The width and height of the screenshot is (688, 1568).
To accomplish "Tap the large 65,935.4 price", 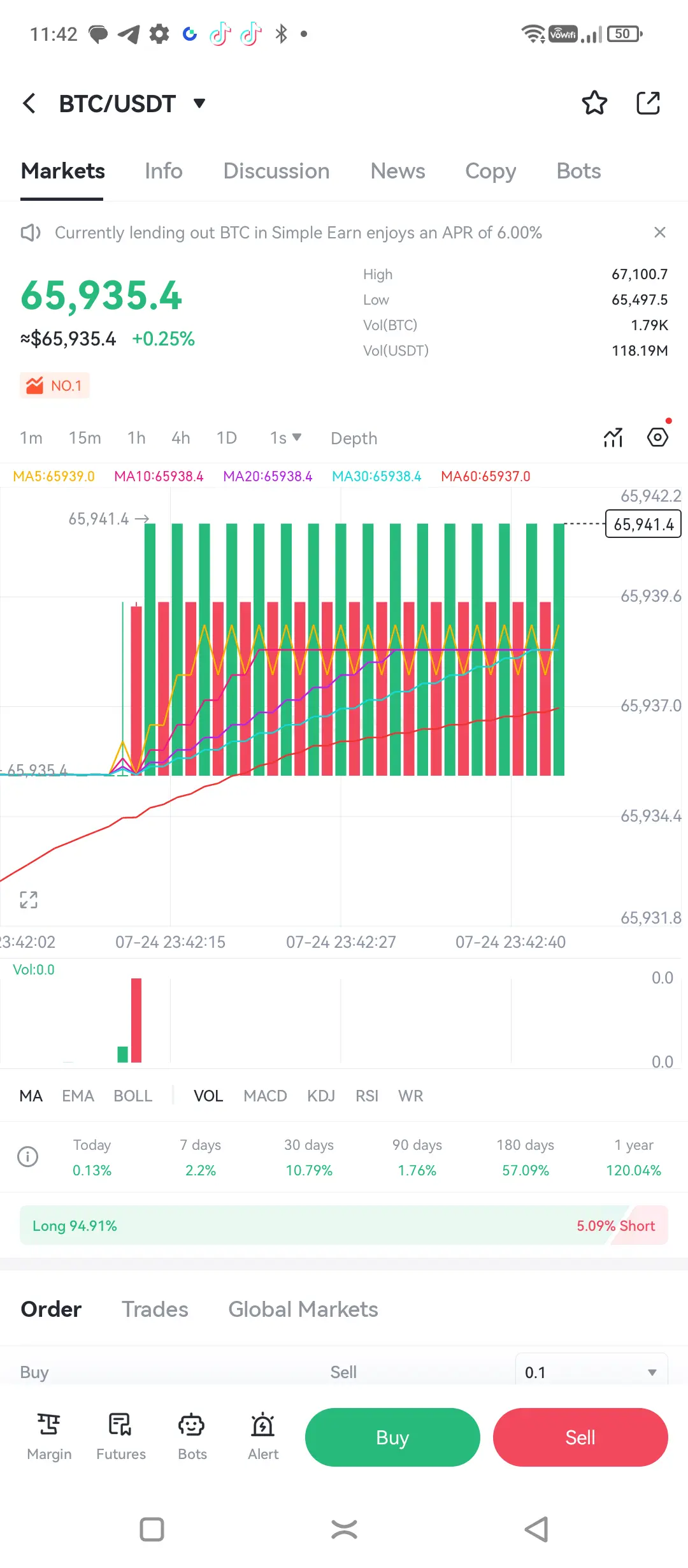I will click(x=101, y=296).
